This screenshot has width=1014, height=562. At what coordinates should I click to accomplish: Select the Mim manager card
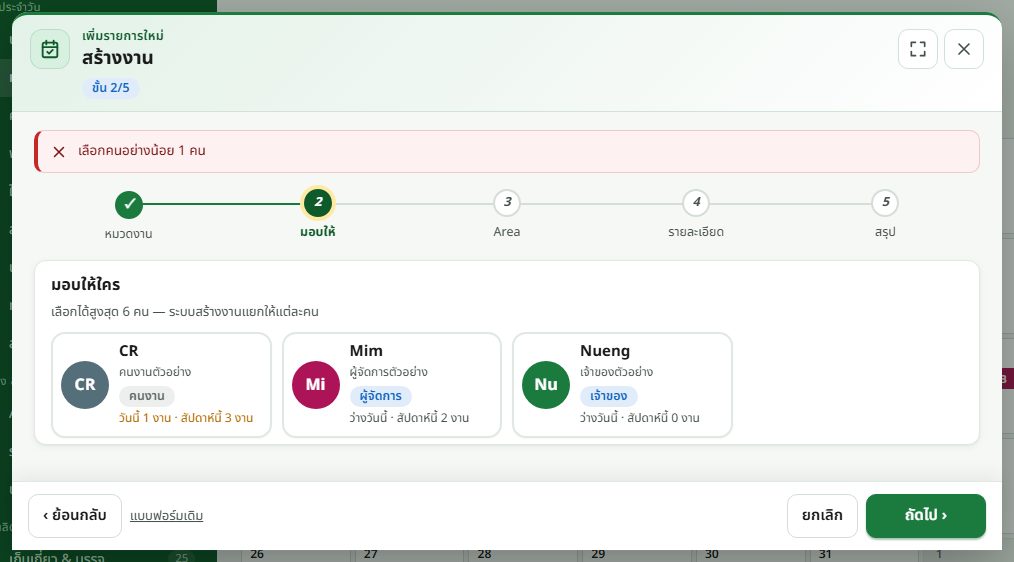coord(392,385)
